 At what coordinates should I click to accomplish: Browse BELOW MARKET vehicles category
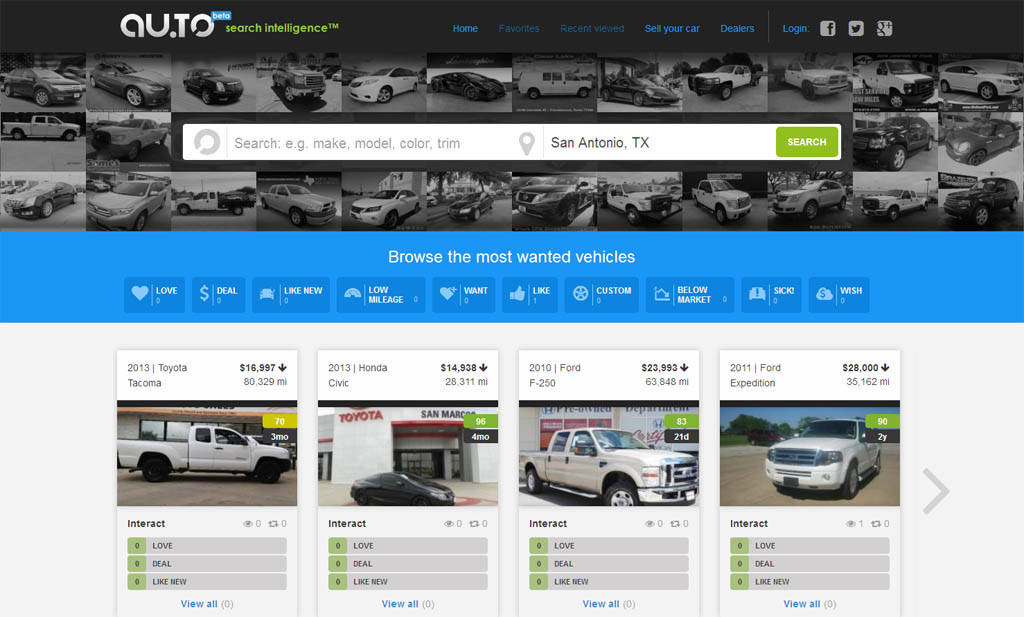click(x=690, y=294)
